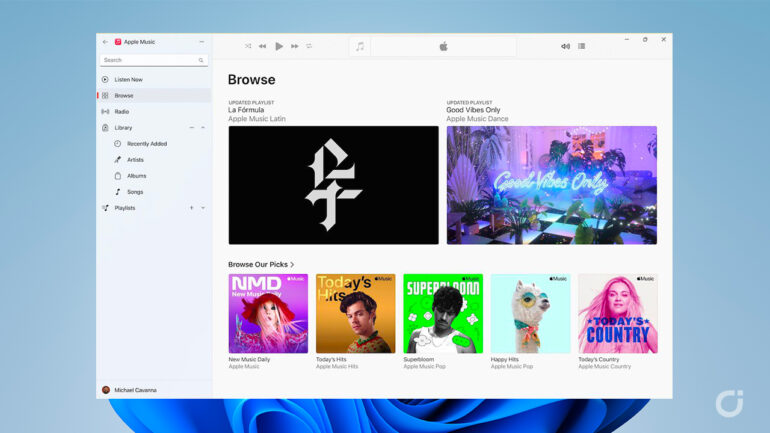Open the Good Vibes Only playlist artwork
The image size is (770, 433).
coord(551,185)
